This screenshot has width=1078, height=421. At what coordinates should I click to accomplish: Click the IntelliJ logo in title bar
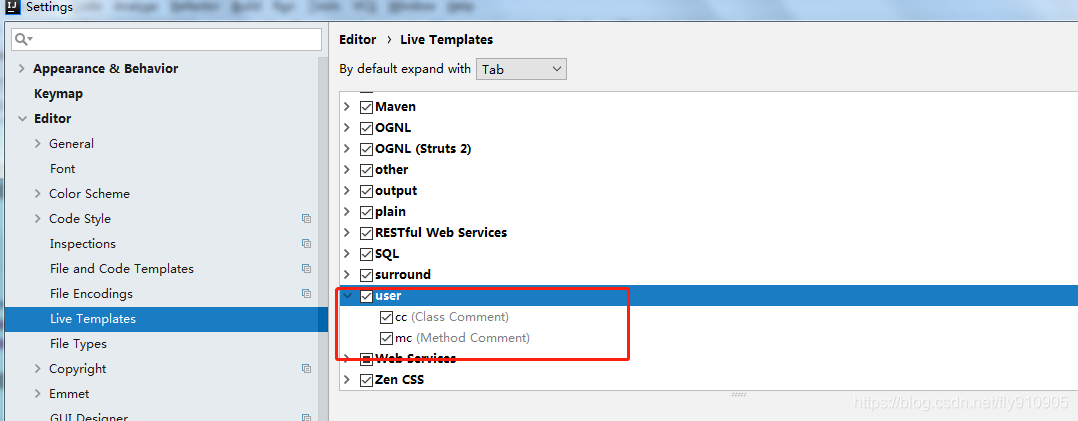tap(13, 8)
